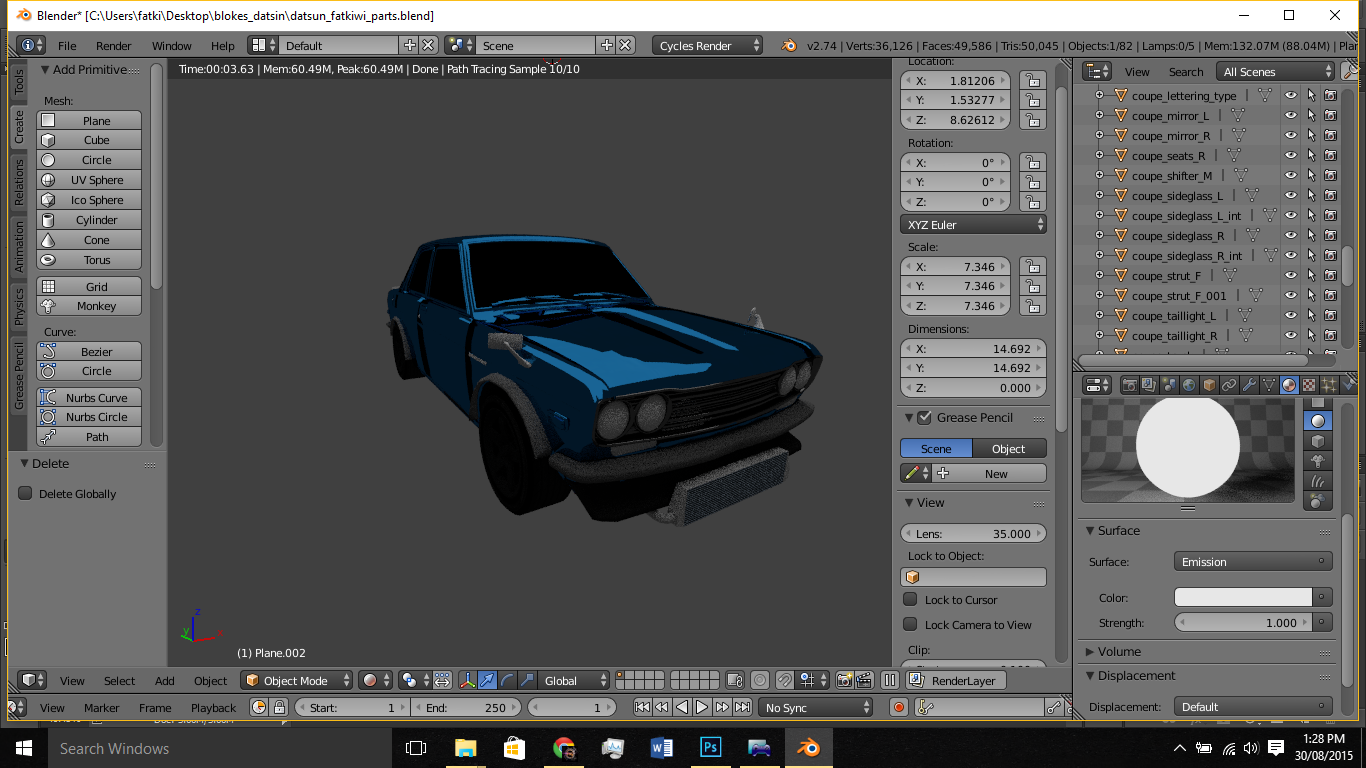Viewport: 1366px width, 768px height.
Task: Open the Texture properties checker tab
Action: 1308,385
